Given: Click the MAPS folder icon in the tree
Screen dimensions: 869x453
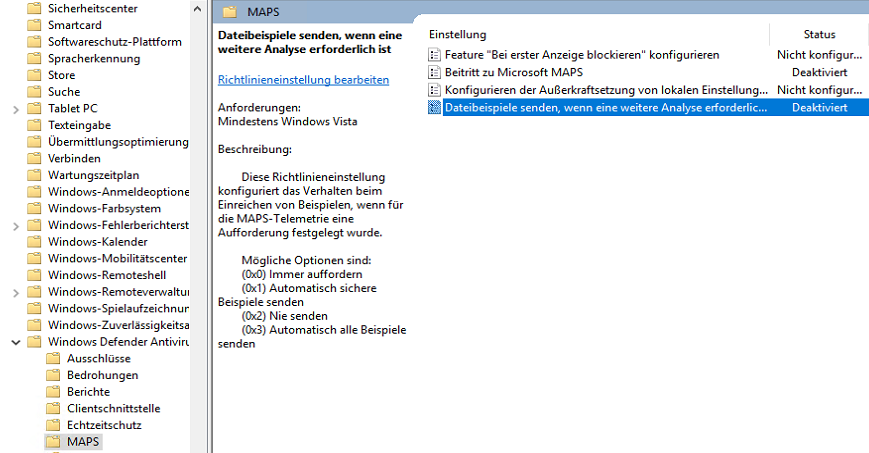Looking at the screenshot, I should tap(54, 441).
